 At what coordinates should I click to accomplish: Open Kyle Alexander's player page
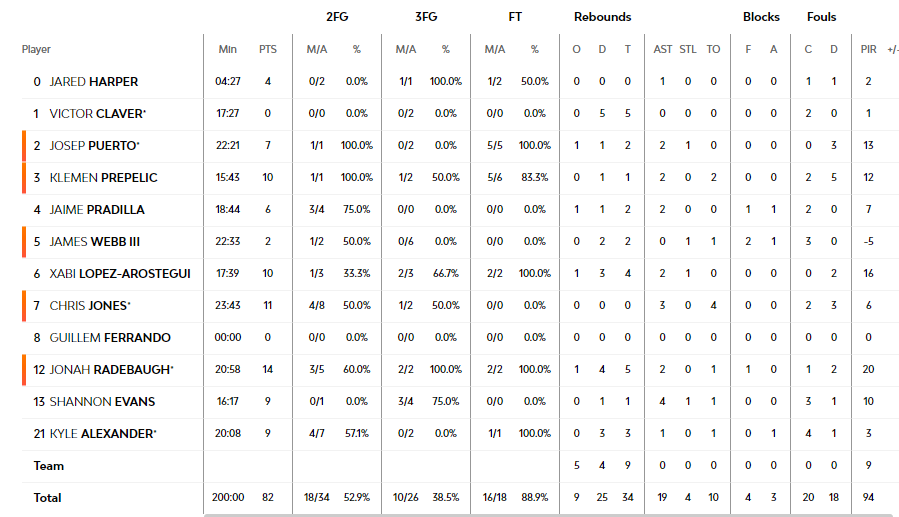(x=103, y=434)
